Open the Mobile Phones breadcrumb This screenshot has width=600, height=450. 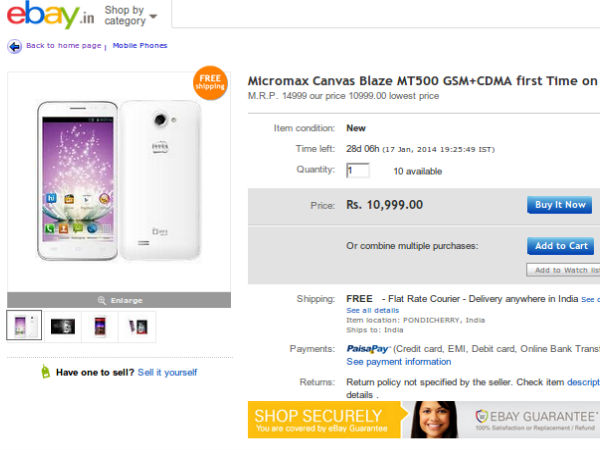pos(139,46)
